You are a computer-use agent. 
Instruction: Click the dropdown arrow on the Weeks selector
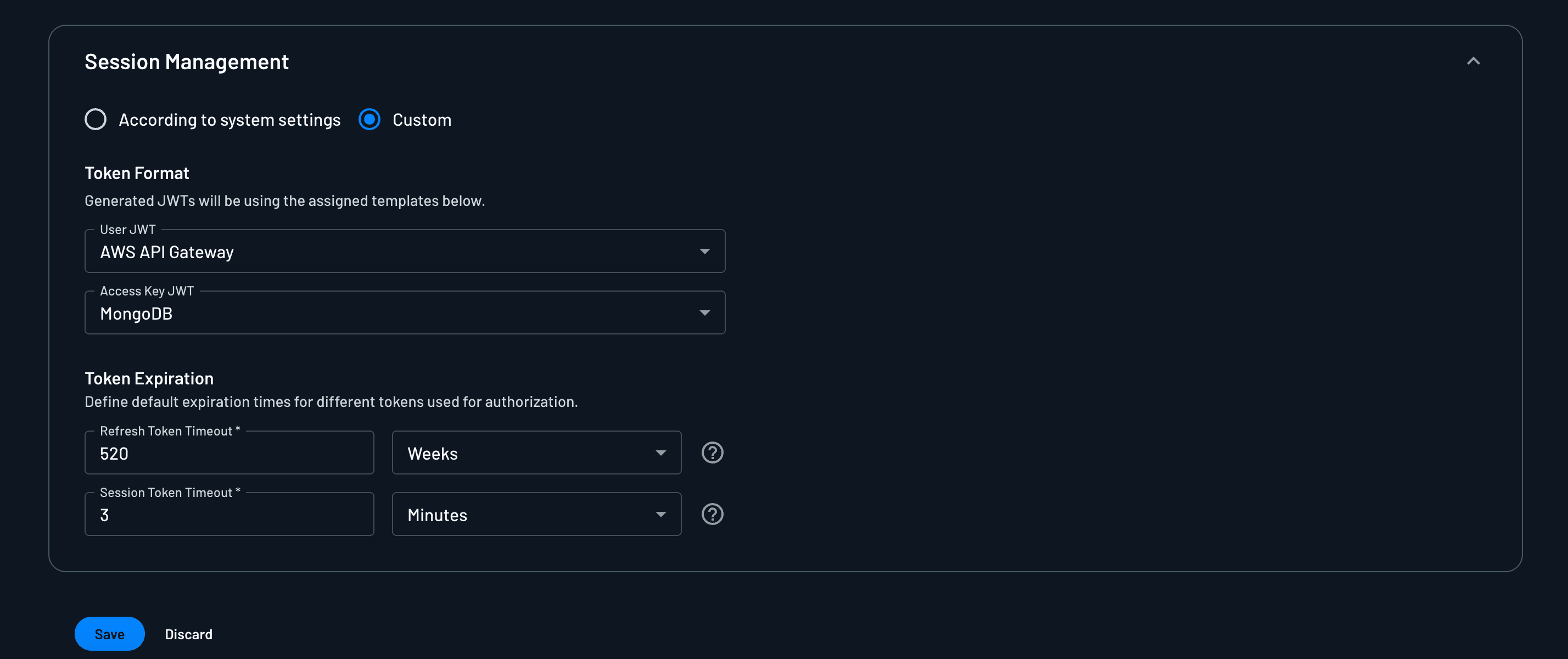coord(661,453)
